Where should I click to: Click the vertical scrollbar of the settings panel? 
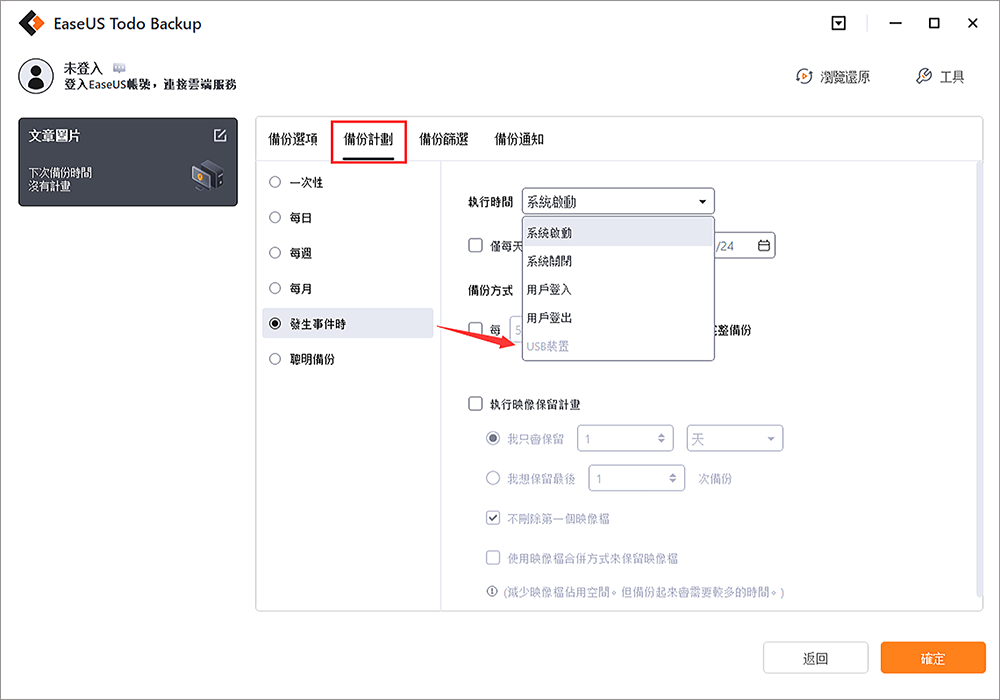click(x=979, y=379)
